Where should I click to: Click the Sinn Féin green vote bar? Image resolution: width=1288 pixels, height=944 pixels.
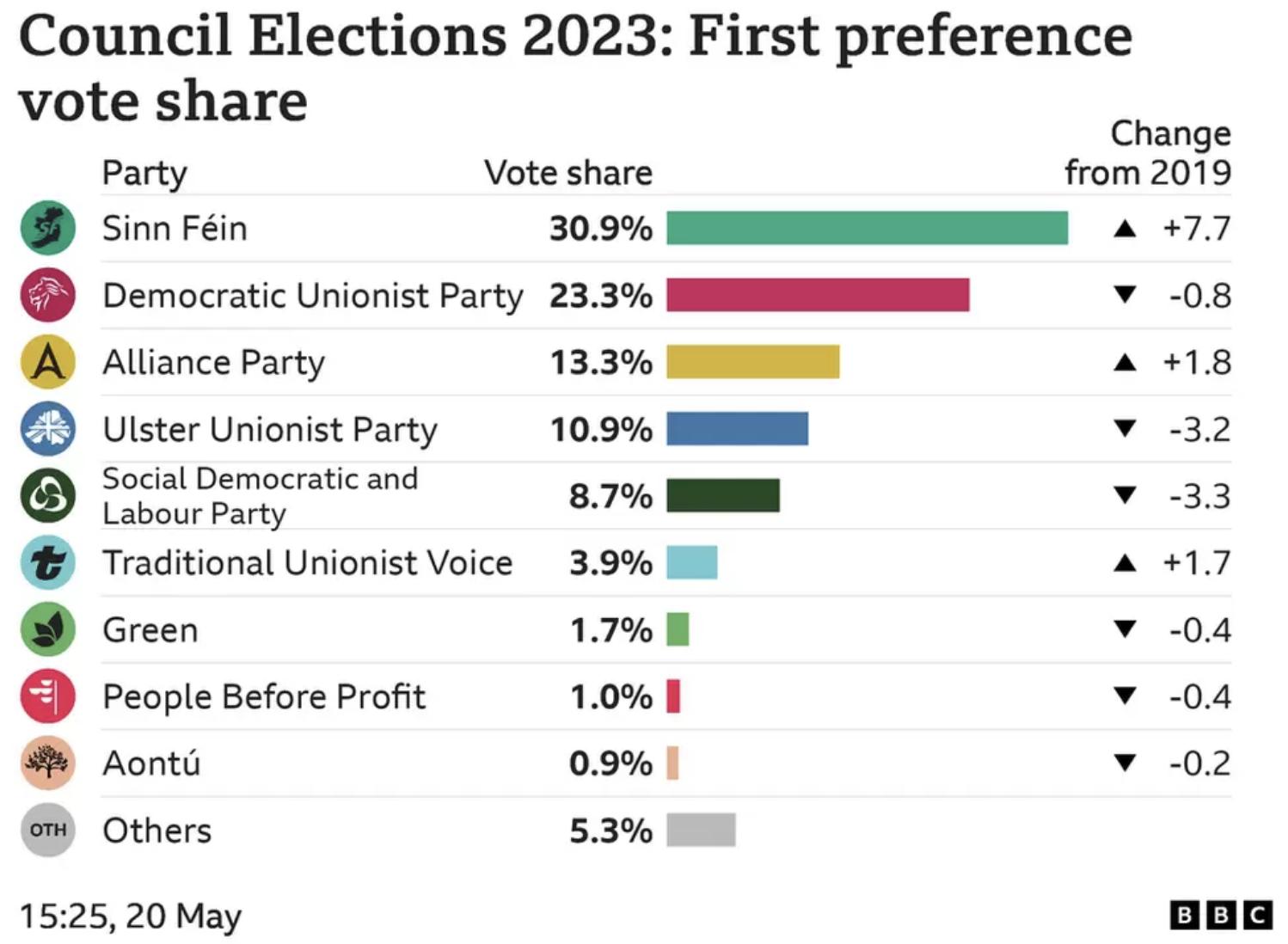[867, 229]
